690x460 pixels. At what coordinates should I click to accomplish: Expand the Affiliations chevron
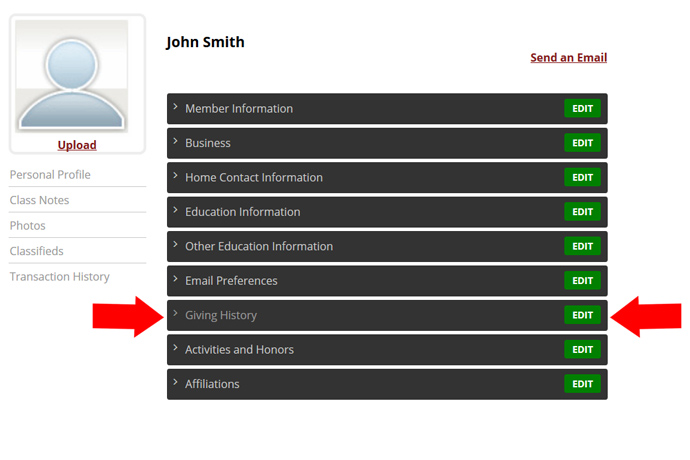(175, 382)
